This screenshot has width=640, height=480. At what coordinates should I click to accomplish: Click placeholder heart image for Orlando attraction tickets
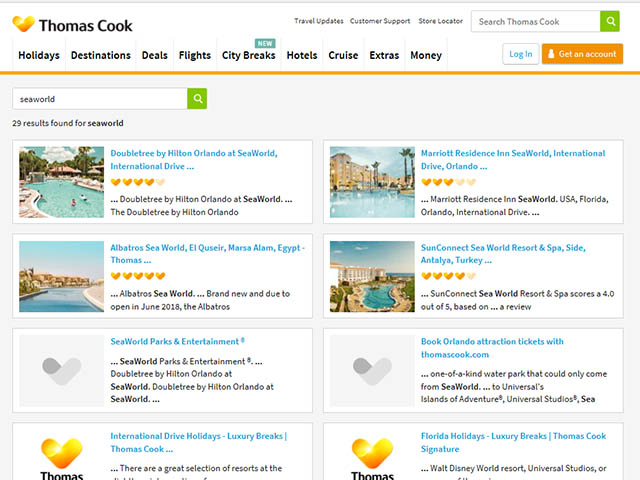point(372,371)
